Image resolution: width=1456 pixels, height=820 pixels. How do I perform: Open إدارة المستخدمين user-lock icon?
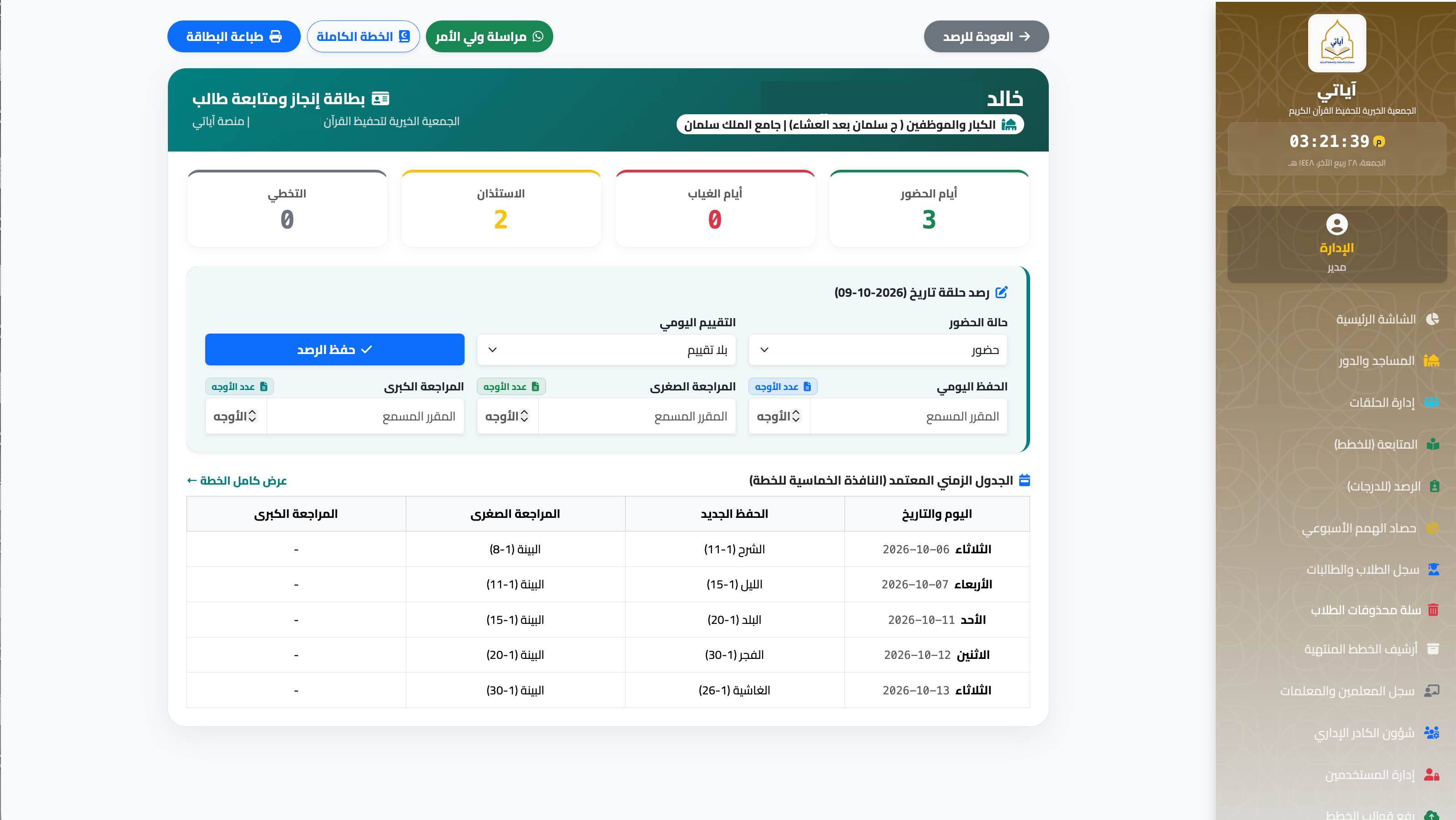1431,774
